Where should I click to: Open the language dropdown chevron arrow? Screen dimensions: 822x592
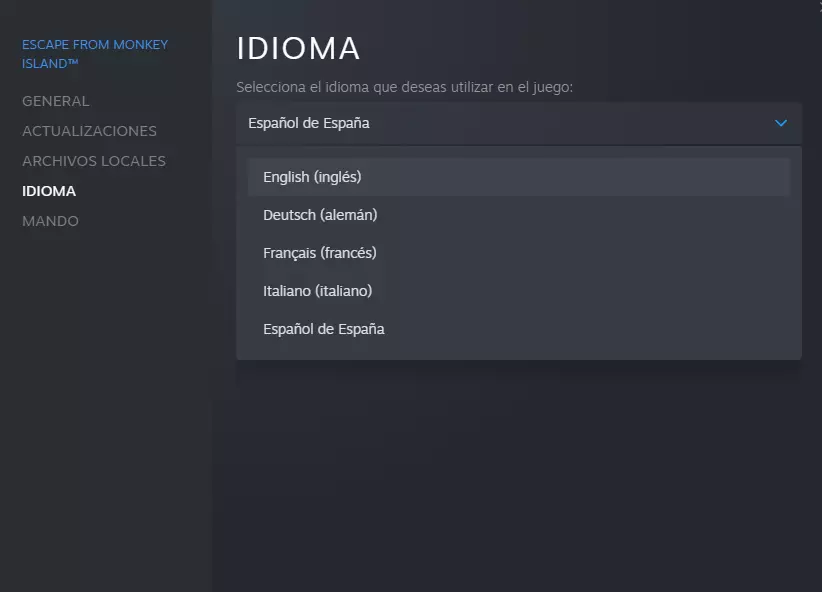click(x=781, y=123)
